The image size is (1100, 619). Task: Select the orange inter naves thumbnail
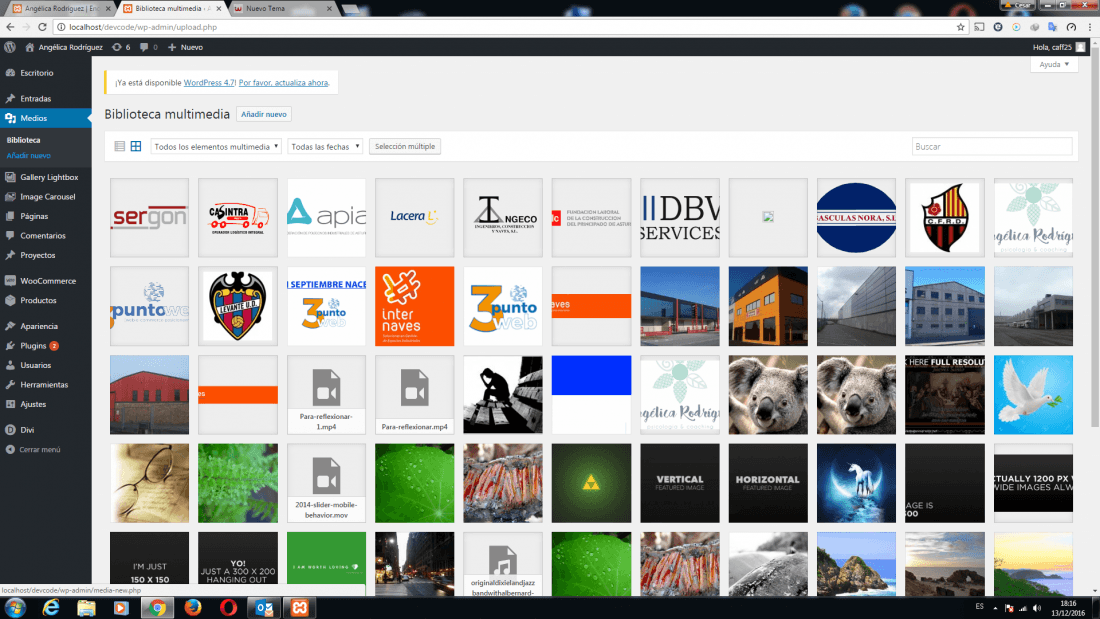415,306
